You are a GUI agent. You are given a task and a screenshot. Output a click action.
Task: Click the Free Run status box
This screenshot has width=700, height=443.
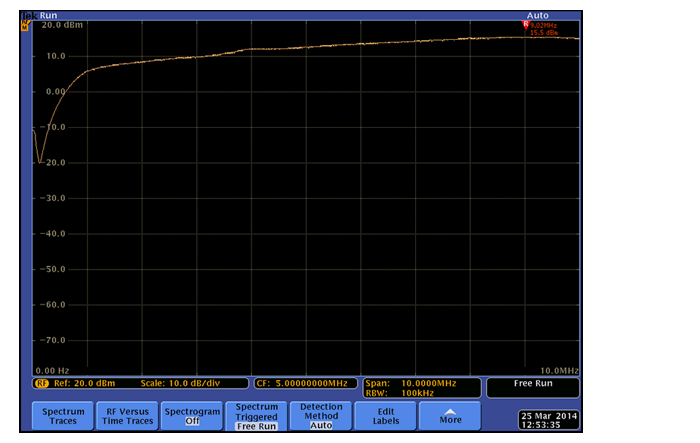[533, 388]
